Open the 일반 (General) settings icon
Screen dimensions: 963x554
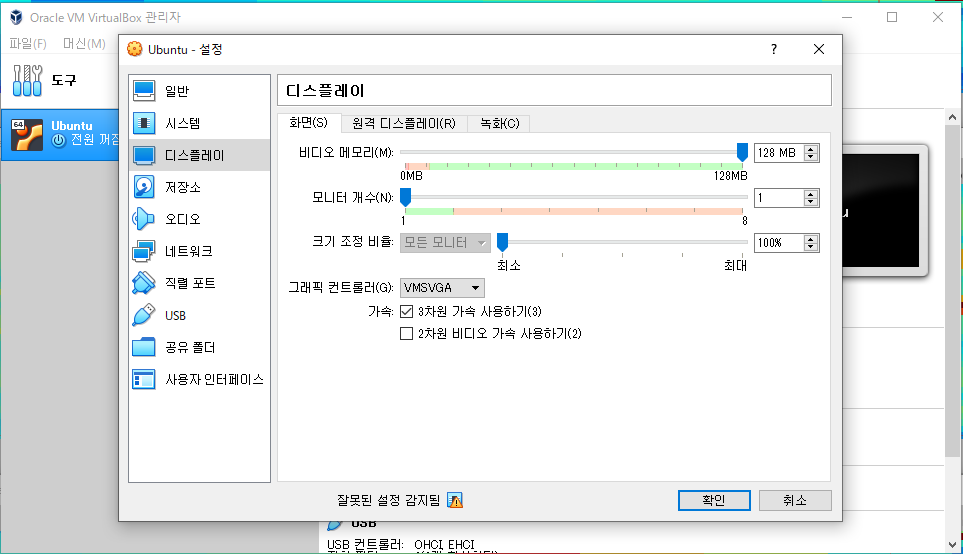(x=144, y=91)
